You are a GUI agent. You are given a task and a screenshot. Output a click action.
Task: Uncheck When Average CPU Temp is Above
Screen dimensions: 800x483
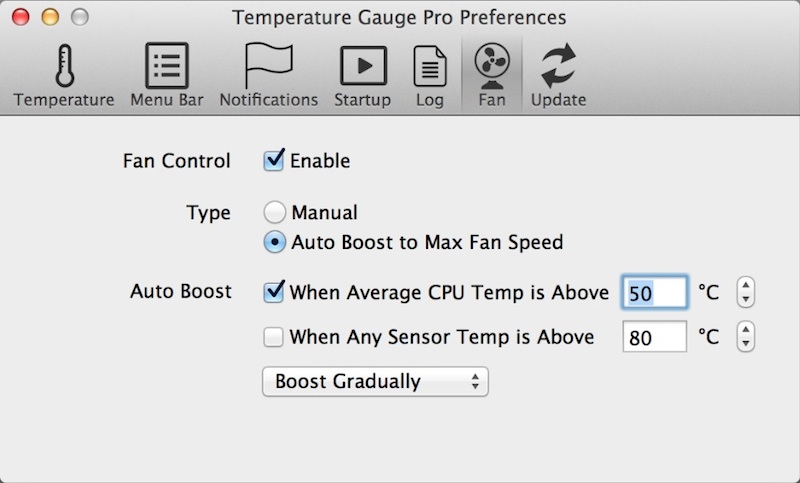[274, 293]
